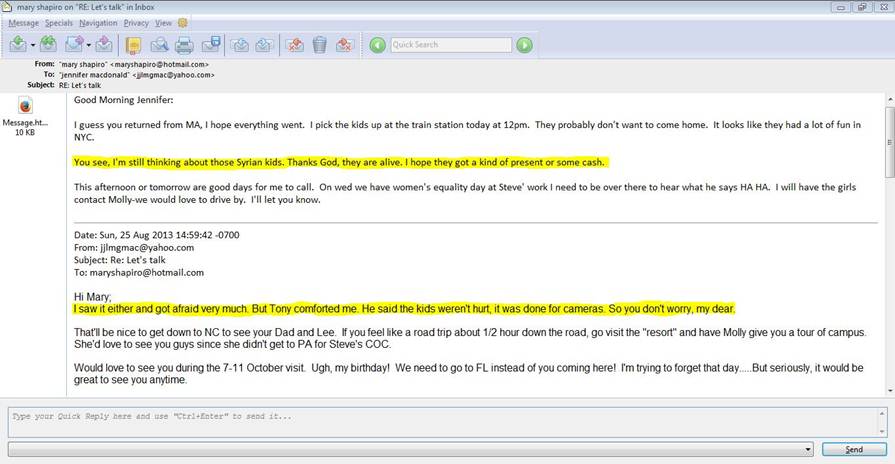
Task: Click the Reply toolbar icon
Action: tap(17, 45)
